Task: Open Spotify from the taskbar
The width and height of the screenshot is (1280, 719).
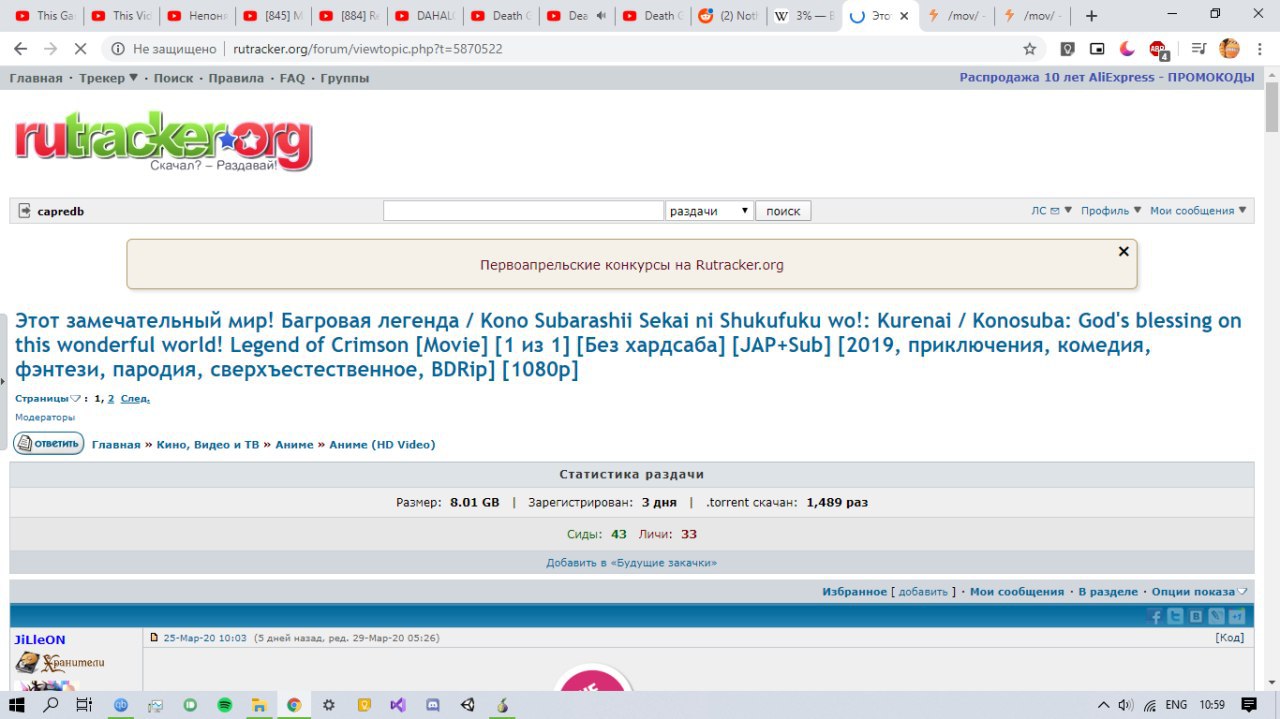Action: click(225, 704)
